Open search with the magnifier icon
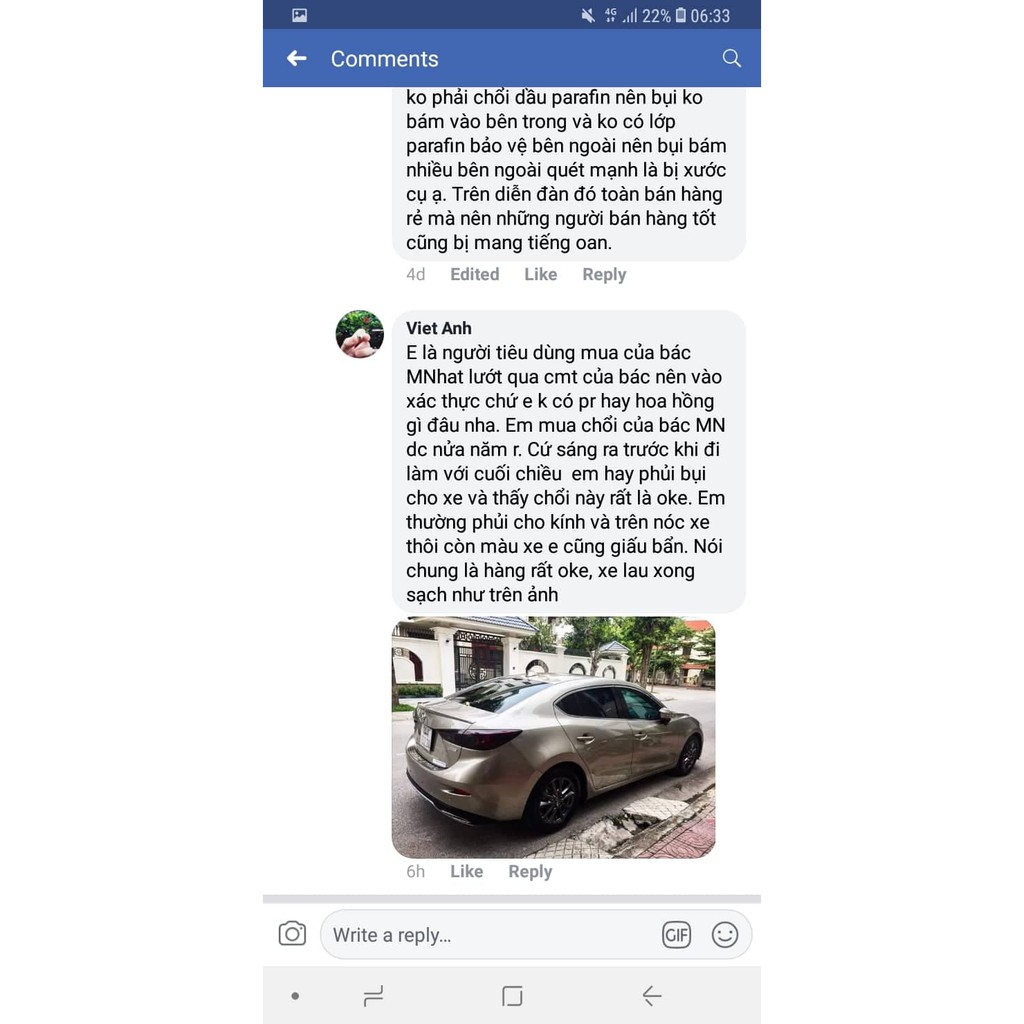Screen dimensions: 1024x1024 click(x=731, y=58)
